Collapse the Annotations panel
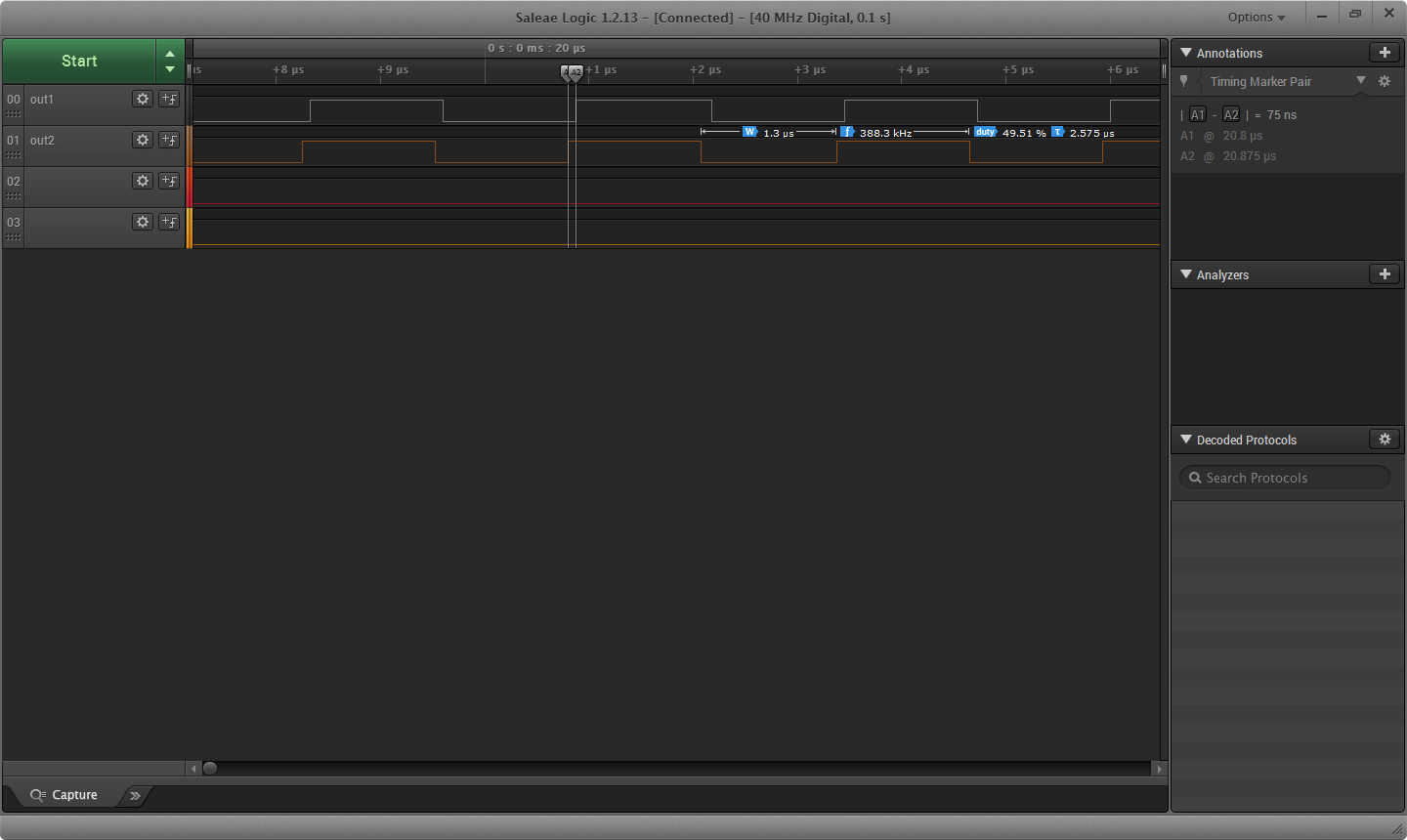Image resolution: width=1407 pixels, height=840 pixels. [1186, 53]
